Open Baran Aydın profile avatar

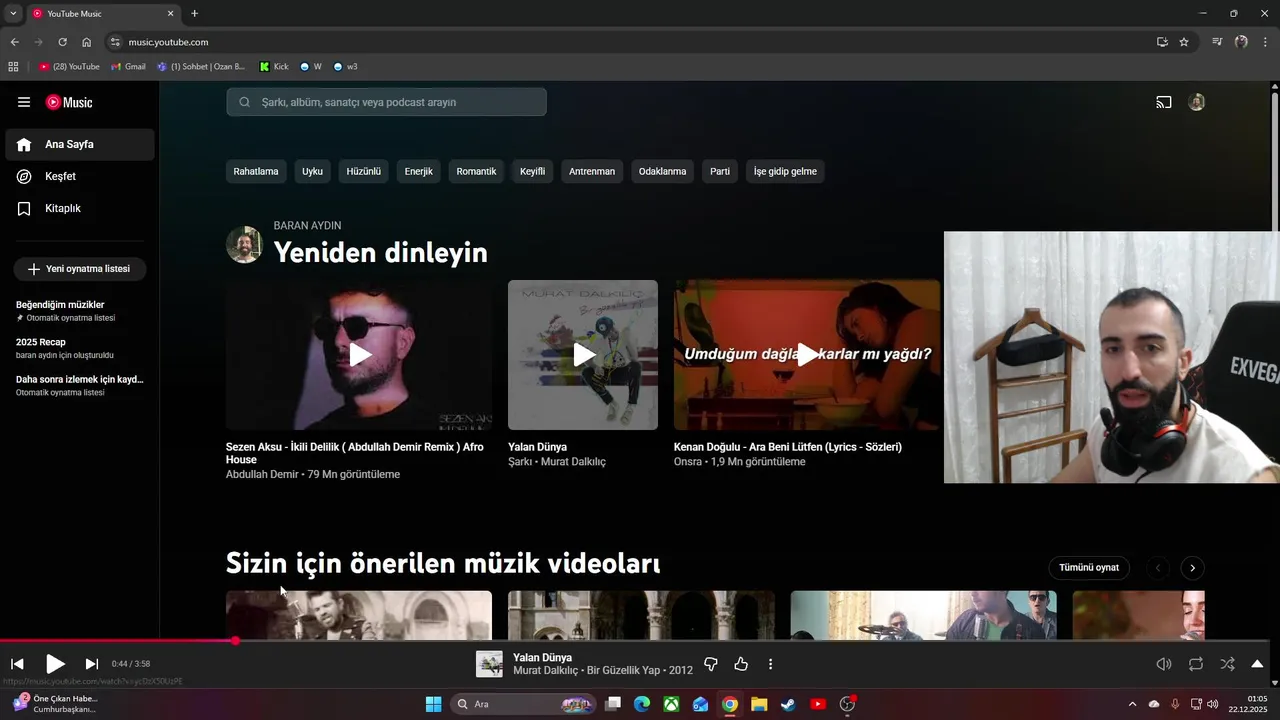click(x=244, y=245)
